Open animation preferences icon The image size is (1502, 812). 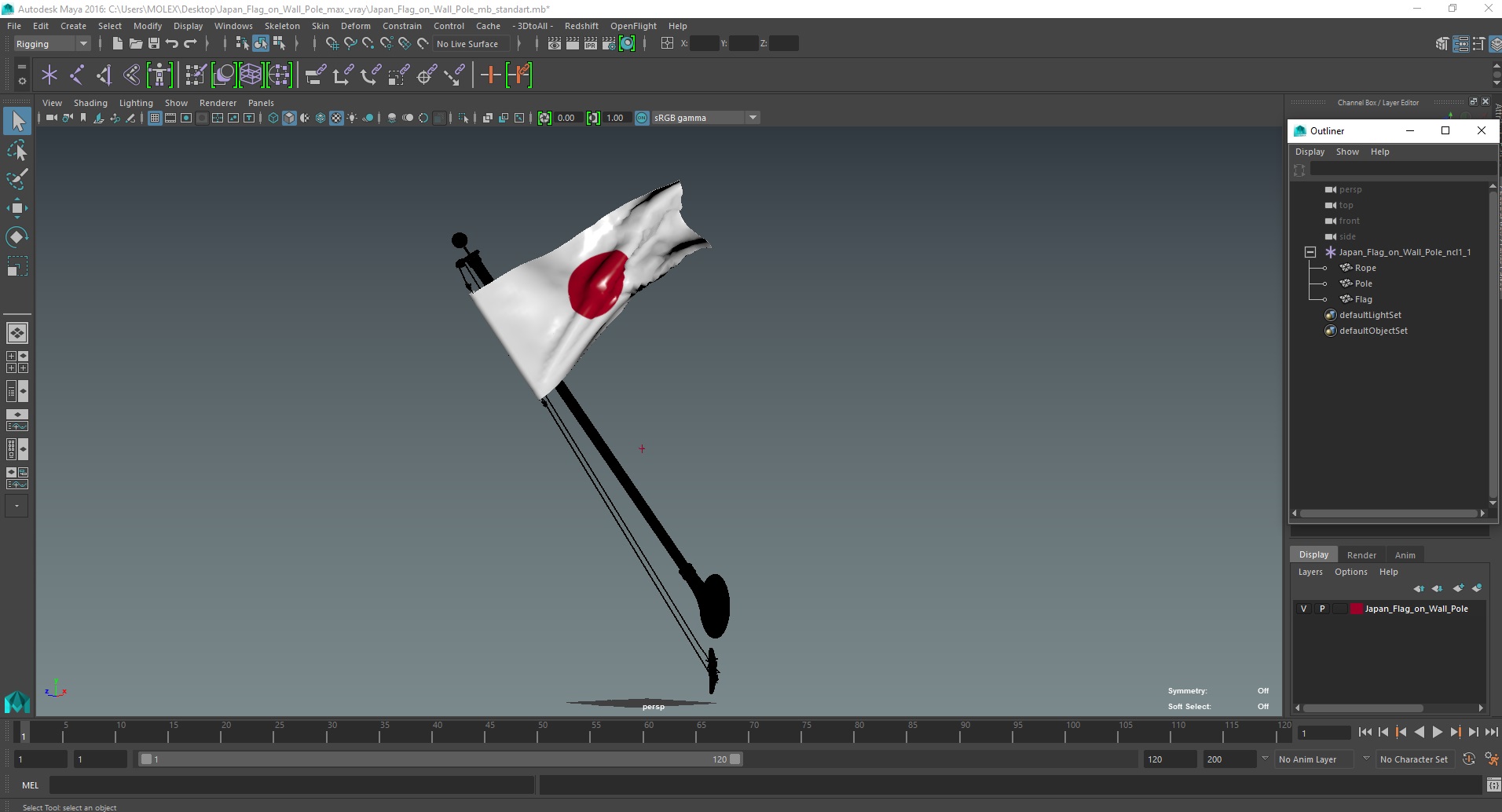coord(1491,759)
